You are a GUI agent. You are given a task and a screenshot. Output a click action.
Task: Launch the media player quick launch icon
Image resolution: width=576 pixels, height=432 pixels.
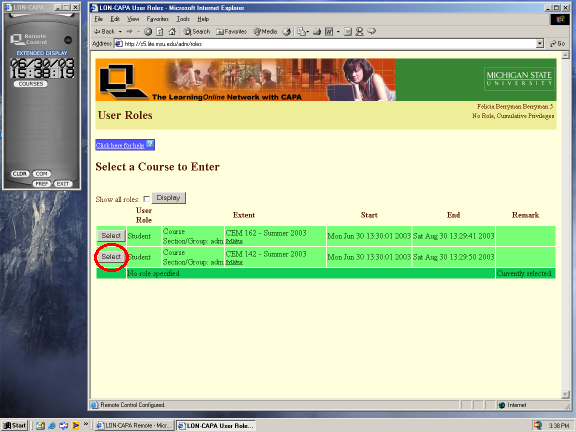point(75,425)
